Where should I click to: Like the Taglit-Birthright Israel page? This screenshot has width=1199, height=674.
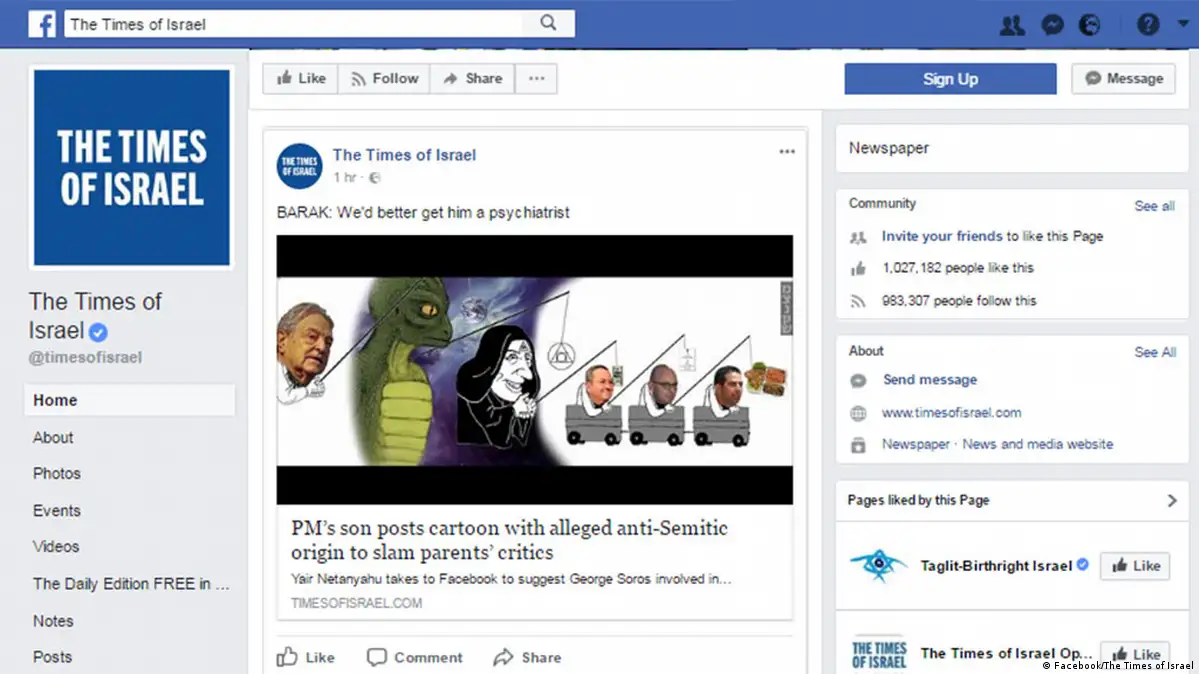pyautogui.click(x=1135, y=566)
